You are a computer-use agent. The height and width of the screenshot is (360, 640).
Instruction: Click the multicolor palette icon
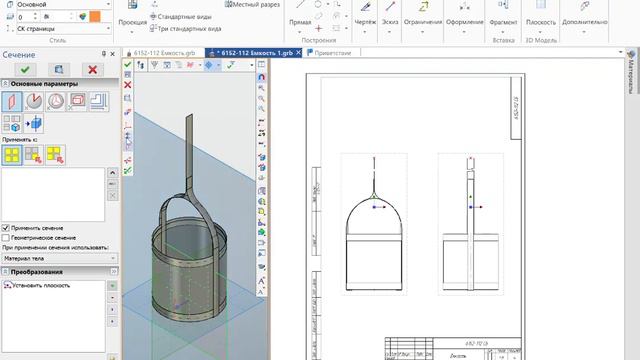(x=83, y=17)
